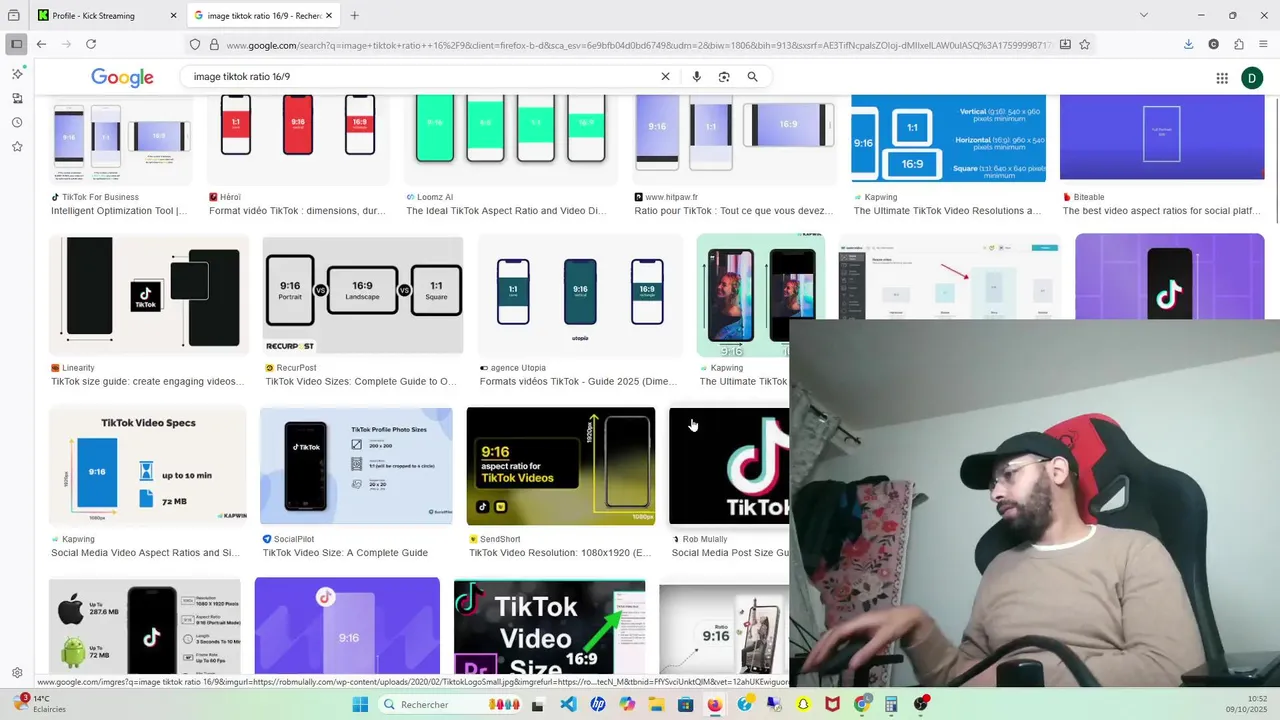Image resolution: width=1280 pixels, height=720 pixels.
Task: Open the Firefox downloads panel
Action: point(1188,44)
